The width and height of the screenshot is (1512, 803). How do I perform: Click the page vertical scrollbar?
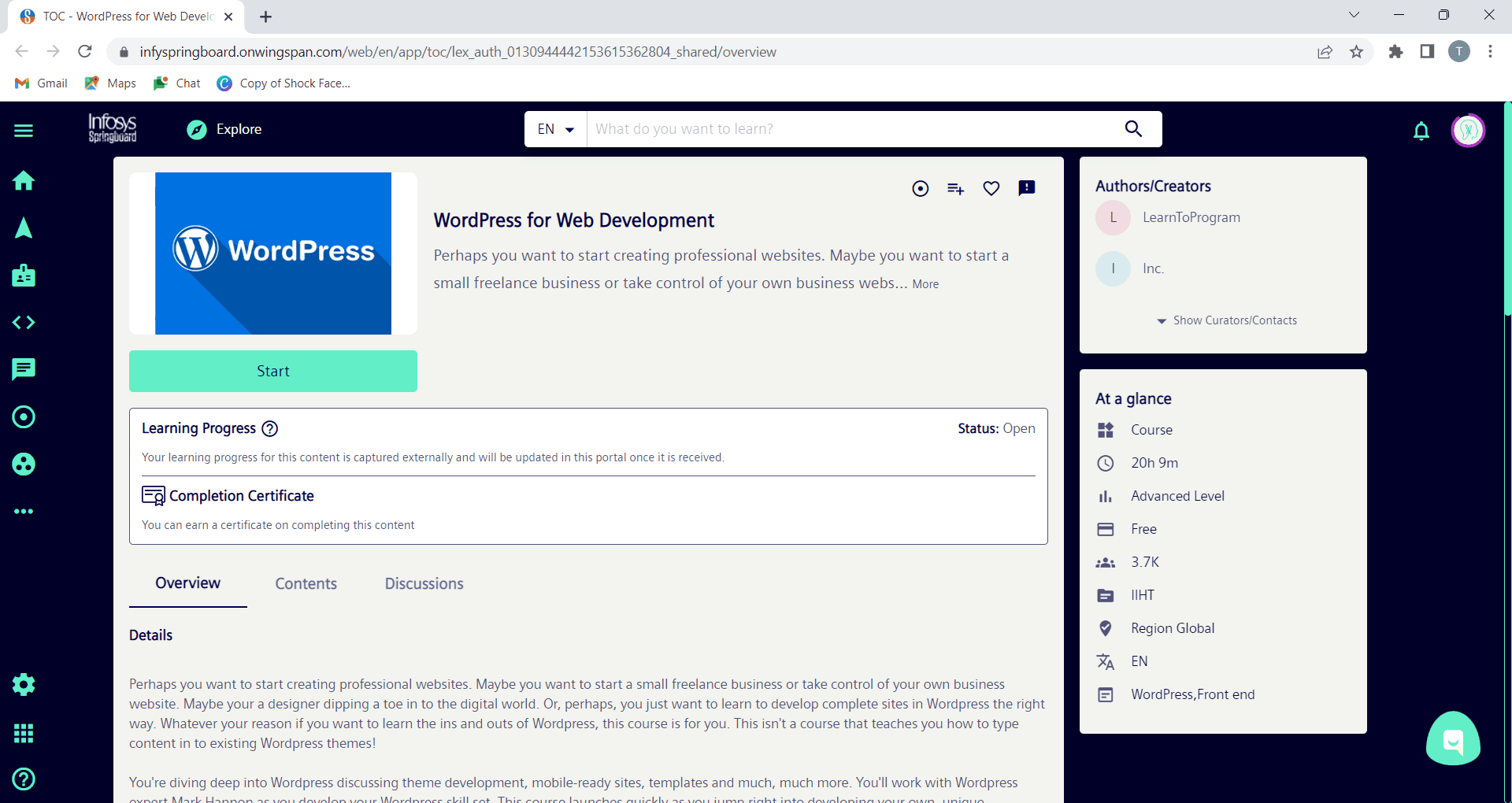(1507, 209)
